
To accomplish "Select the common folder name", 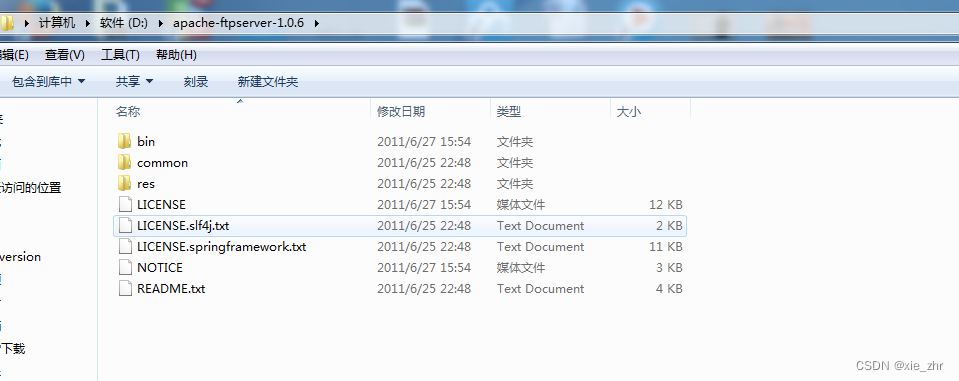I will (163, 163).
